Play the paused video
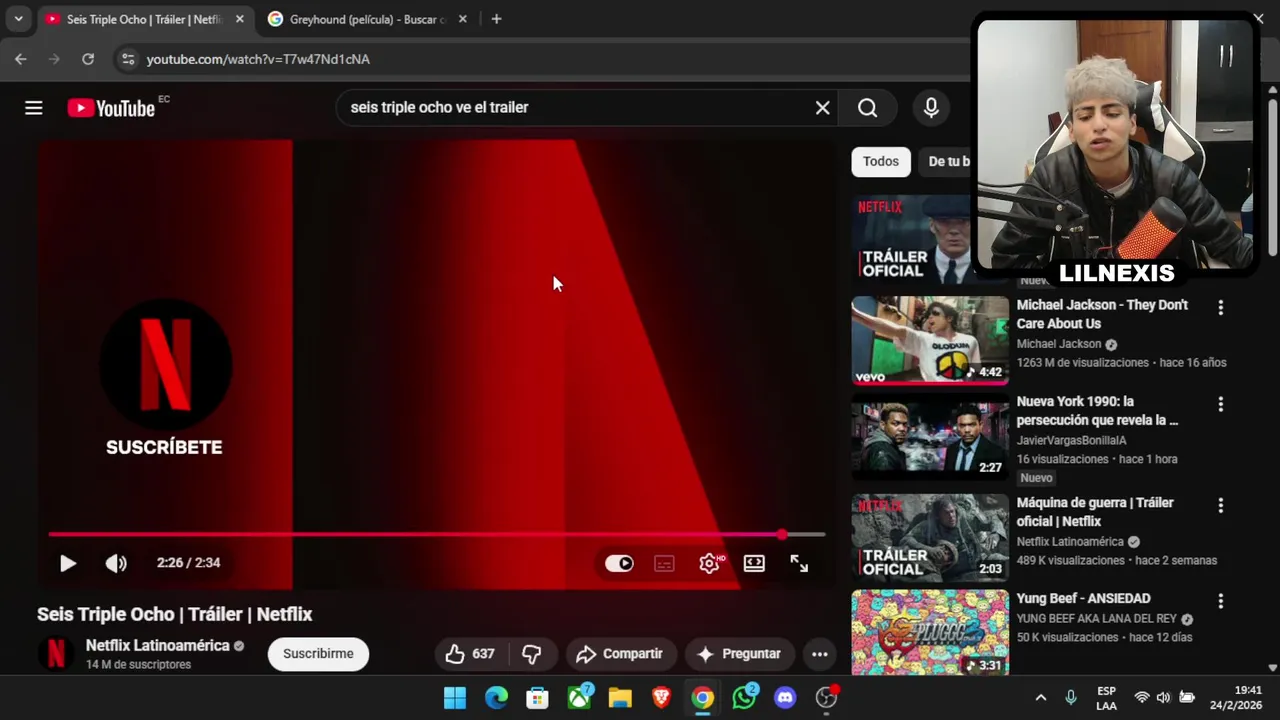This screenshot has width=1280, height=720. pos(67,563)
